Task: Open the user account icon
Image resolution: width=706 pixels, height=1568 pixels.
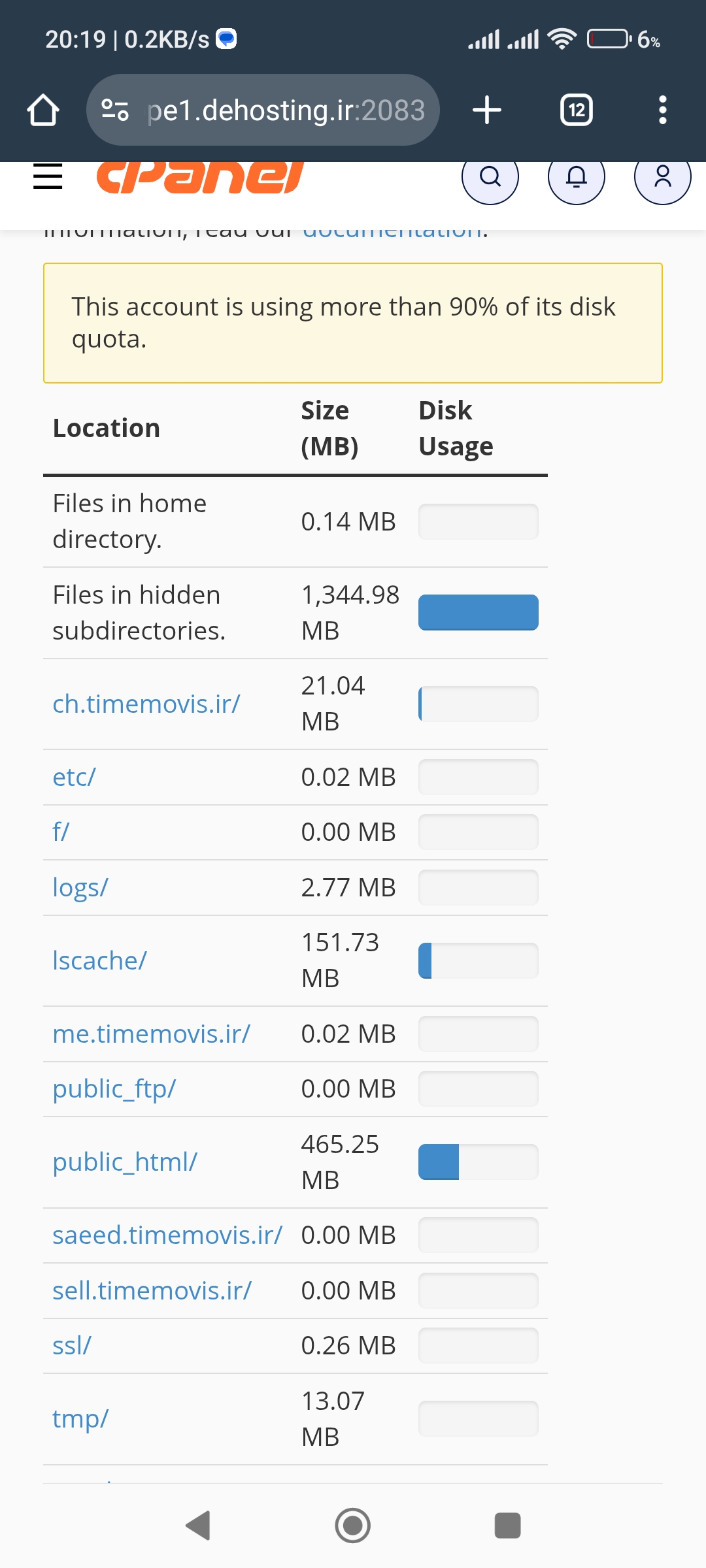Action: 662,176
